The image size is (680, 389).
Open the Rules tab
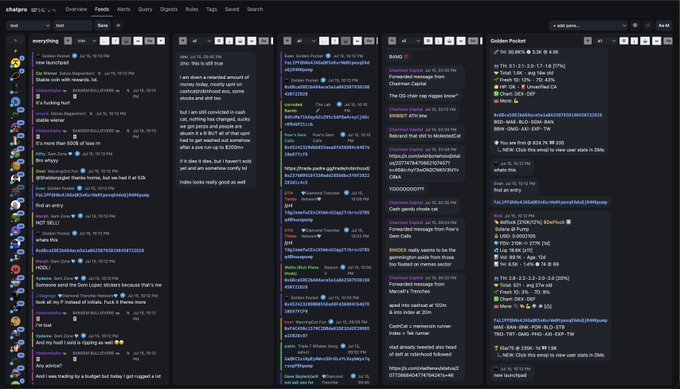click(x=192, y=9)
